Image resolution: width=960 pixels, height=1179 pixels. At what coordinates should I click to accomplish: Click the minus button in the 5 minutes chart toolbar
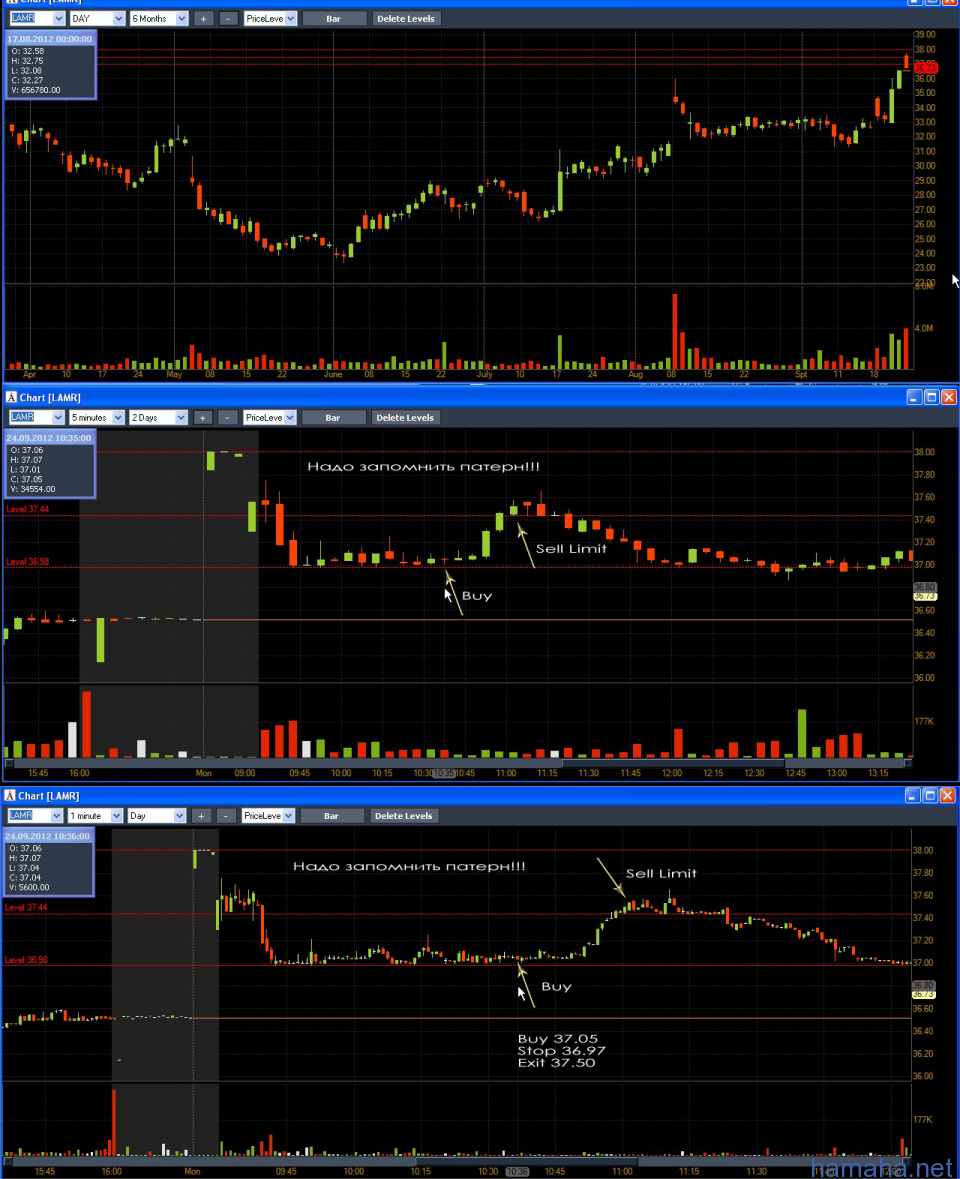pos(227,417)
